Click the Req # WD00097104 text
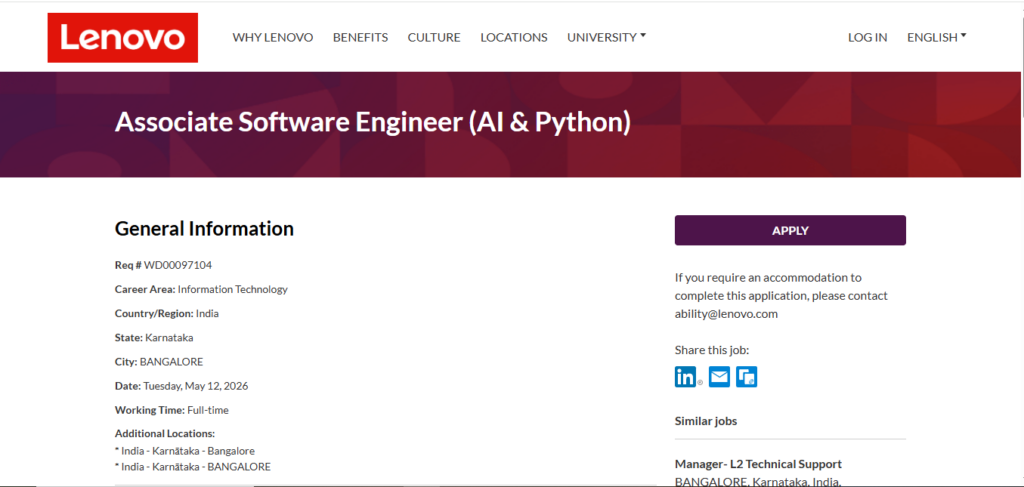Viewport: 1024px width, 487px height. click(x=163, y=265)
